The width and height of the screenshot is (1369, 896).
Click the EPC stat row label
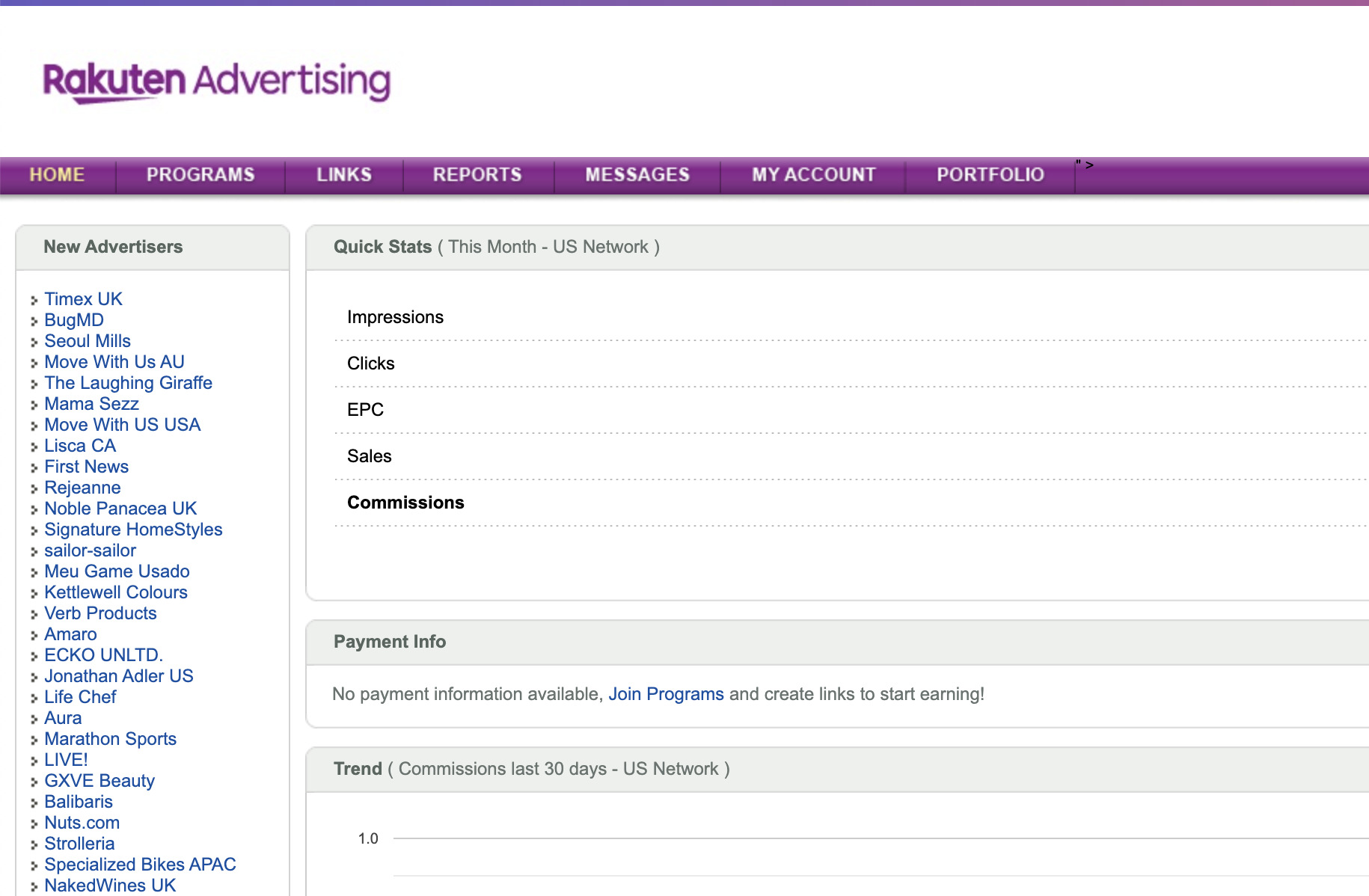click(365, 410)
